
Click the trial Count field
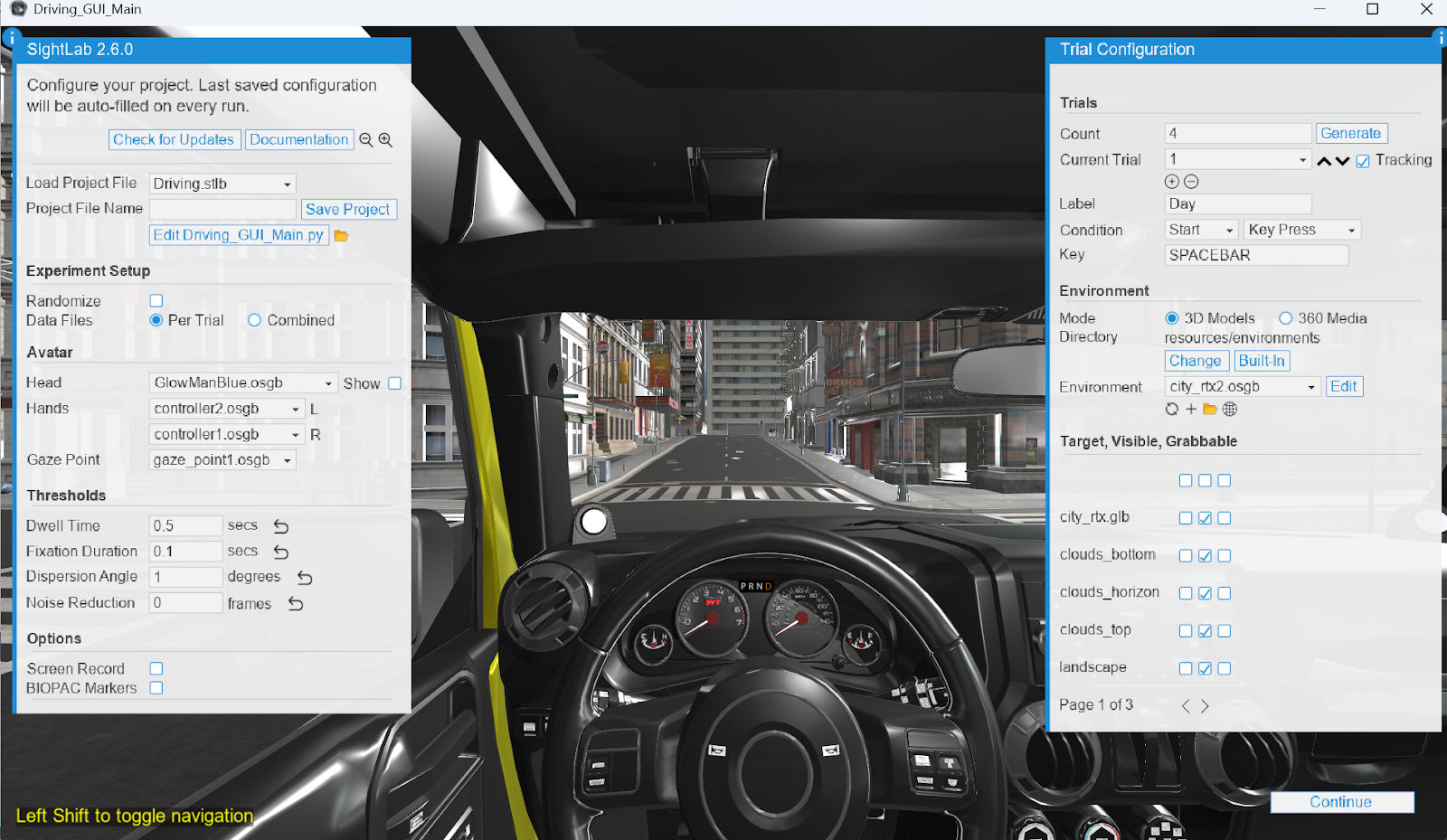(1238, 134)
